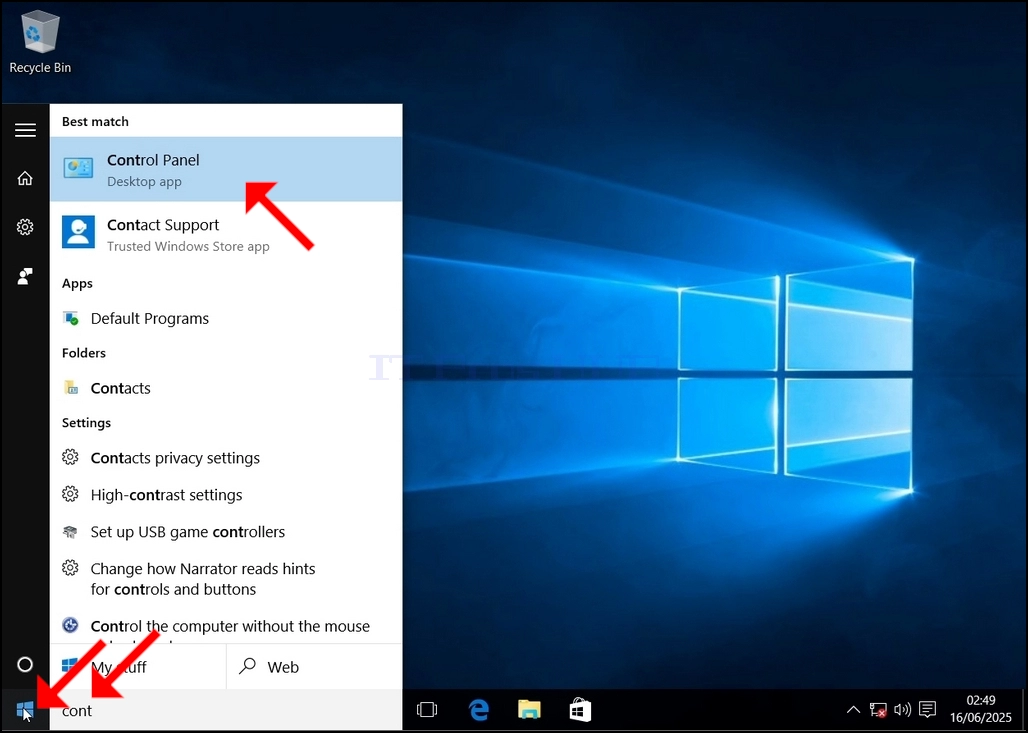This screenshot has width=1028, height=733.
Task: Launch Default Programs from Apps results
Action: point(226,319)
